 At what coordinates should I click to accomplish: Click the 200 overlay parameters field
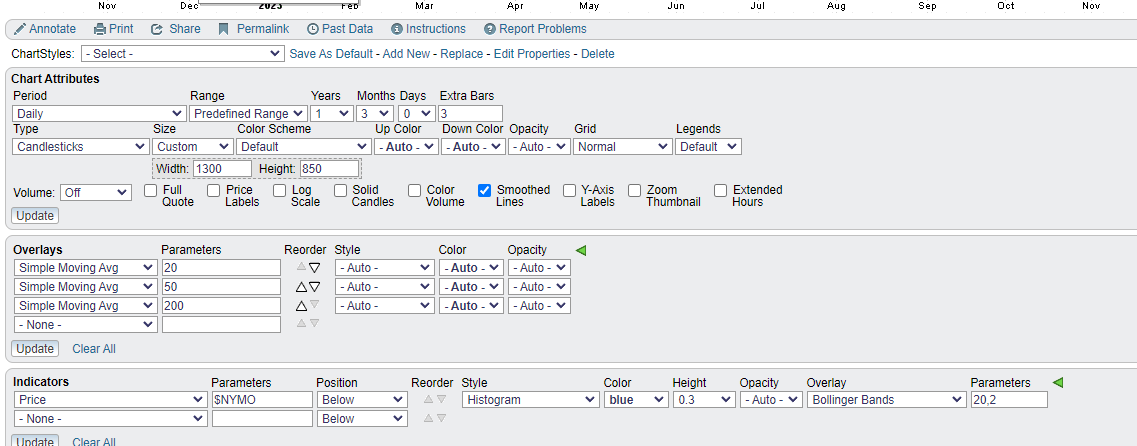(221, 305)
